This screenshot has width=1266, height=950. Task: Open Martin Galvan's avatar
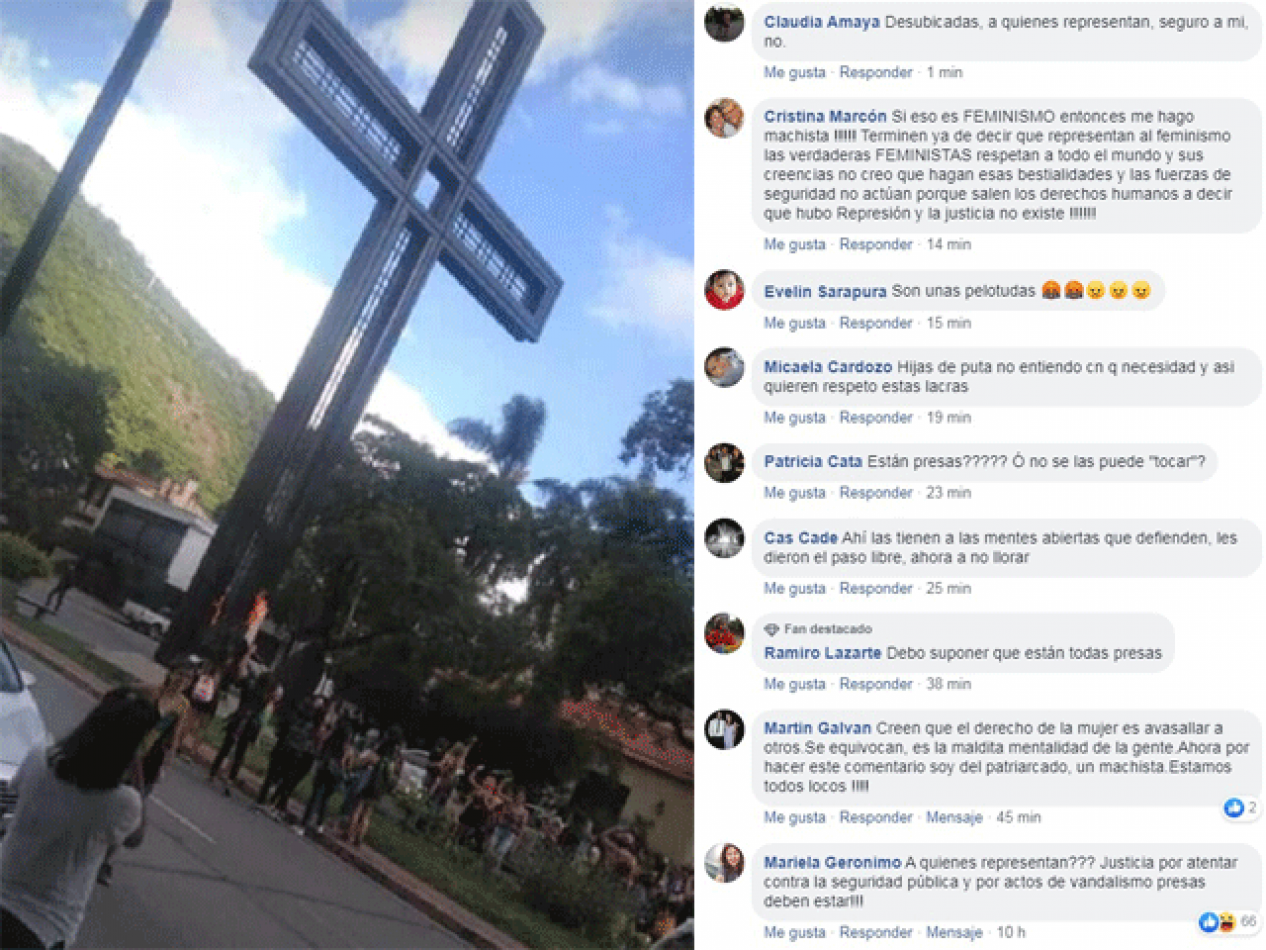[x=724, y=729]
